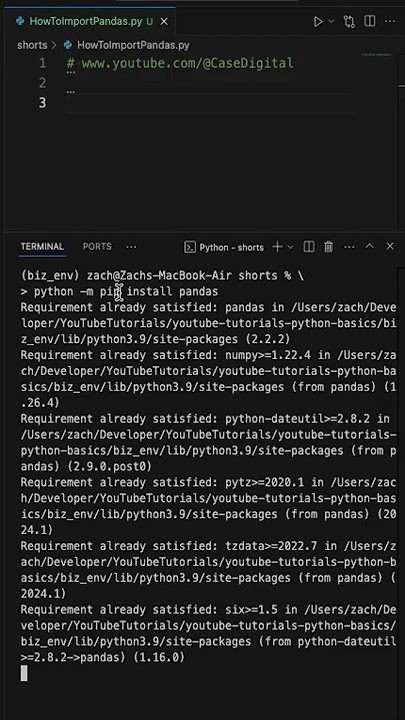Image resolution: width=405 pixels, height=720 pixels.
Task: Split the terminal pane
Action: 309,247
